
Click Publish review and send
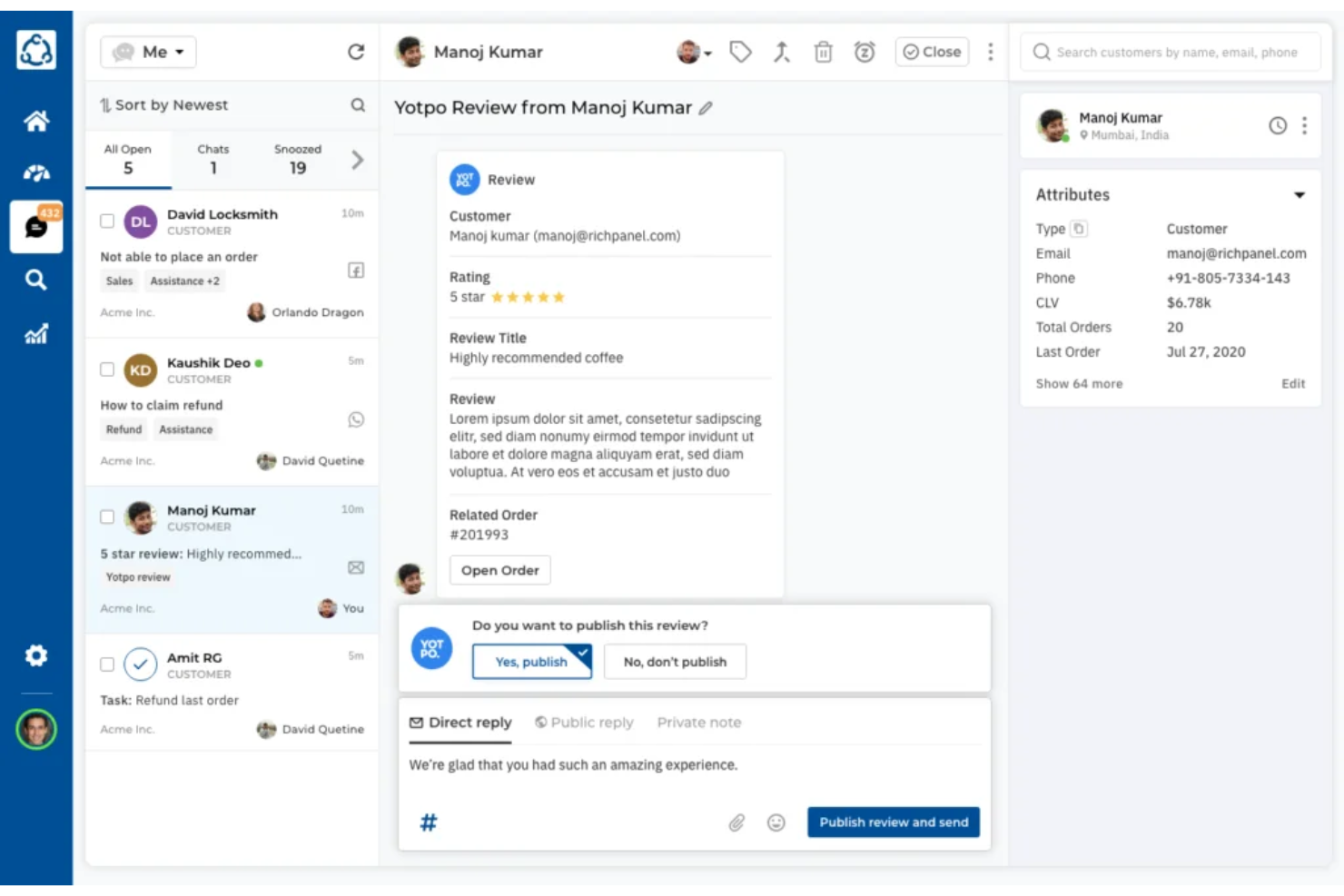pyautogui.click(x=893, y=822)
